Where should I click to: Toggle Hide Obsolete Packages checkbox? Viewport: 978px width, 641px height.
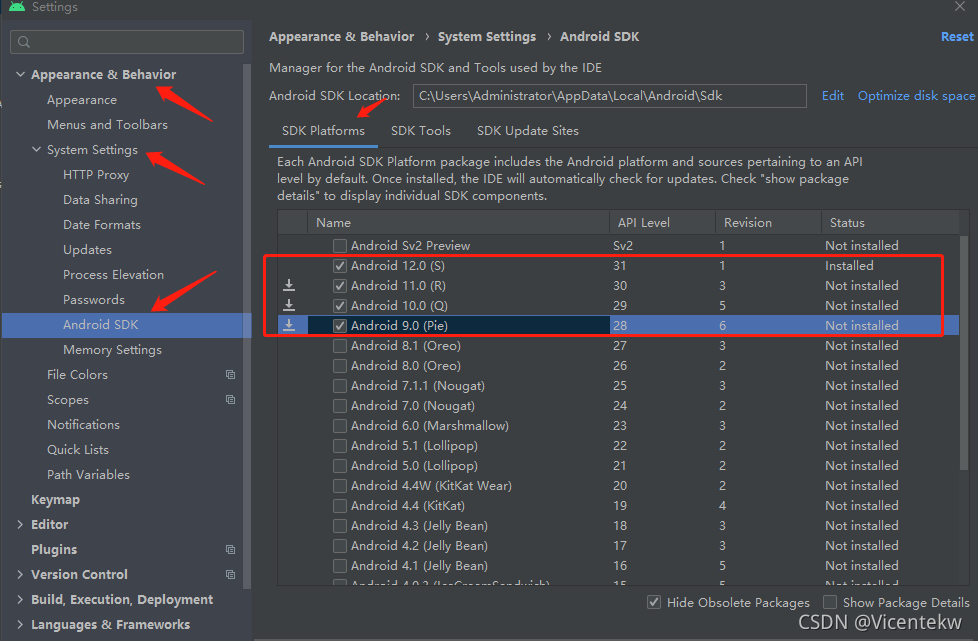(654, 602)
